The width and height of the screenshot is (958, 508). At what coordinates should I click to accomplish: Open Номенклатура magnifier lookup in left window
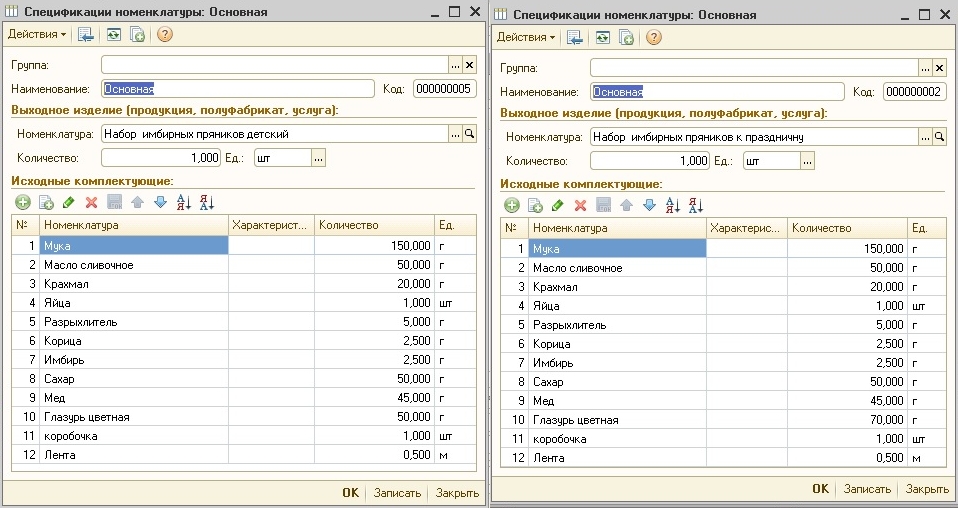pyautogui.click(x=469, y=134)
